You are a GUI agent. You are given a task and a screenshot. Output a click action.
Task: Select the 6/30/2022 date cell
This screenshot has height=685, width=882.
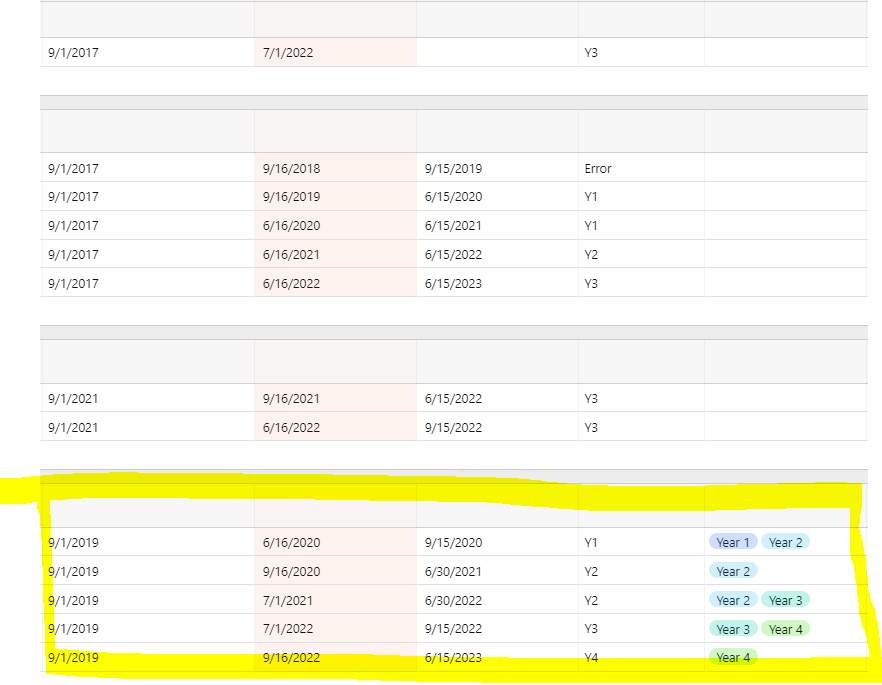pyautogui.click(x=497, y=600)
